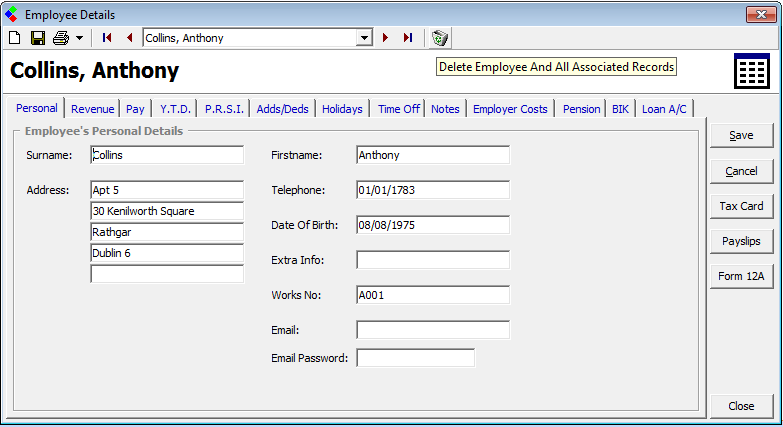This screenshot has height=427, width=783.
Task: Open the print options arrow beside printer
Action: click(x=79, y=38)
